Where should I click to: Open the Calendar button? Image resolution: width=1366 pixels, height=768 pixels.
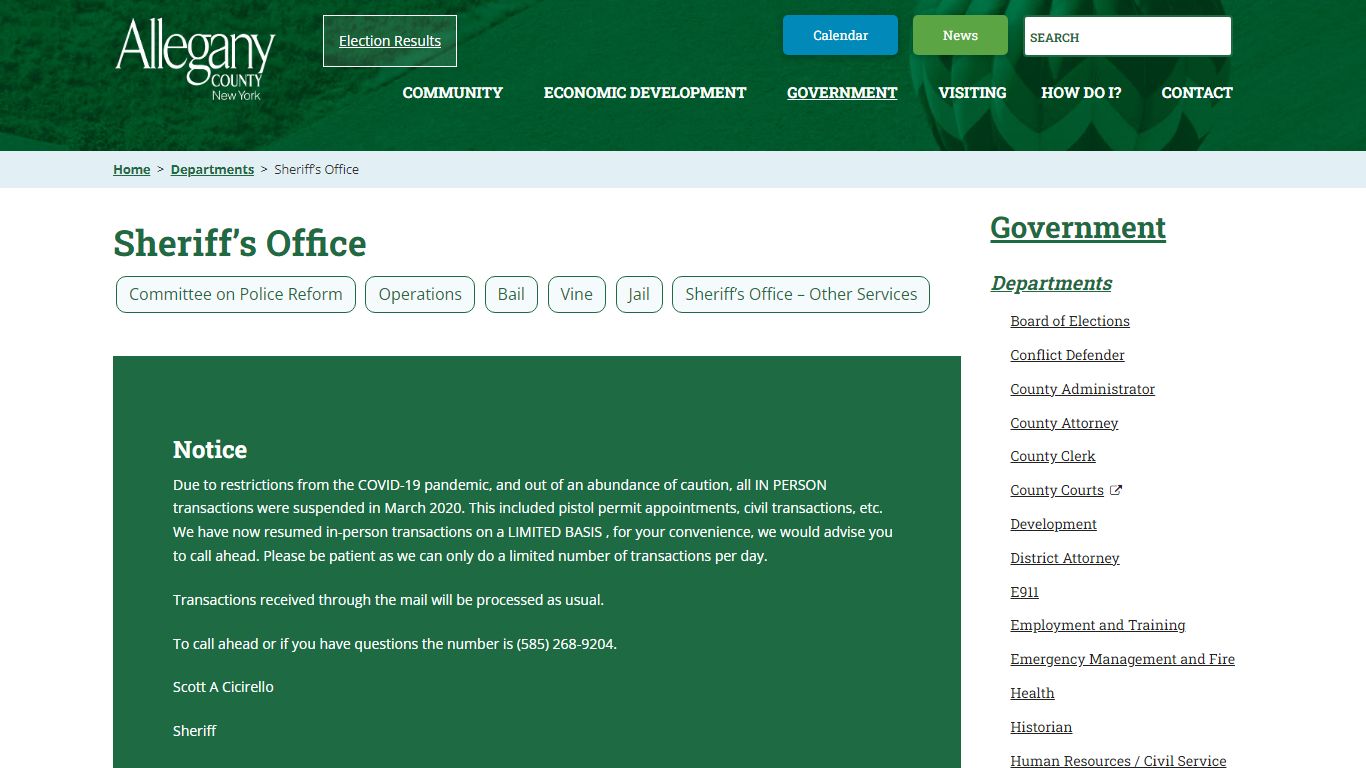coord(840,35)
